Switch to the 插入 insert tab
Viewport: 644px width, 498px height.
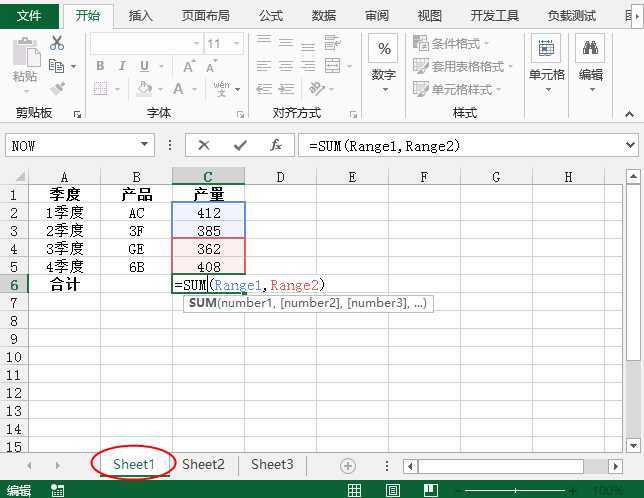point(140,16)
